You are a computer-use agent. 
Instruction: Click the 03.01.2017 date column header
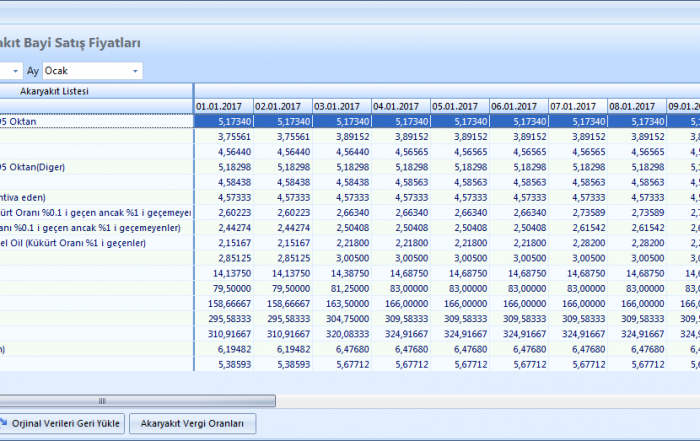point(340,106)
